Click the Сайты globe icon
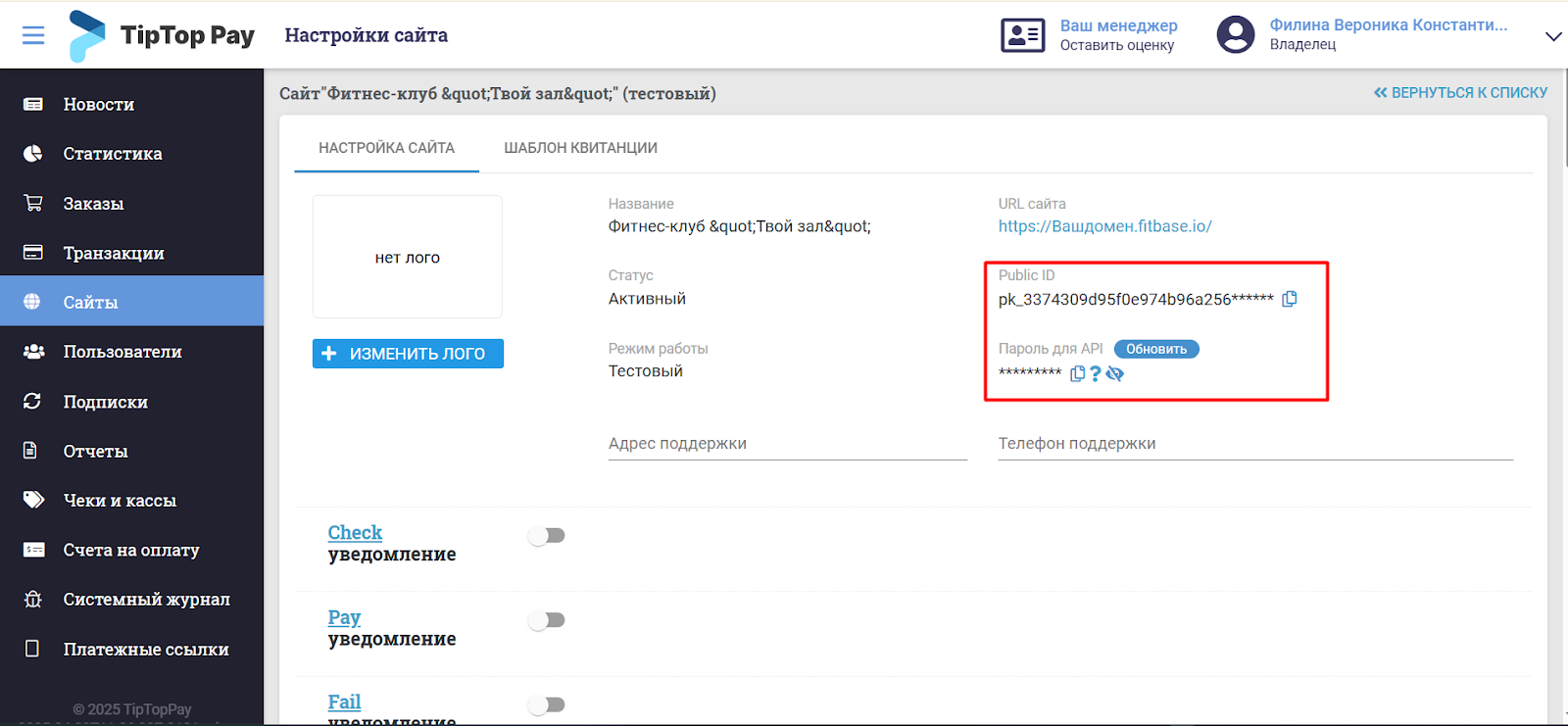Viewport: 1568px width, 726px height. [x=32, y=302]
